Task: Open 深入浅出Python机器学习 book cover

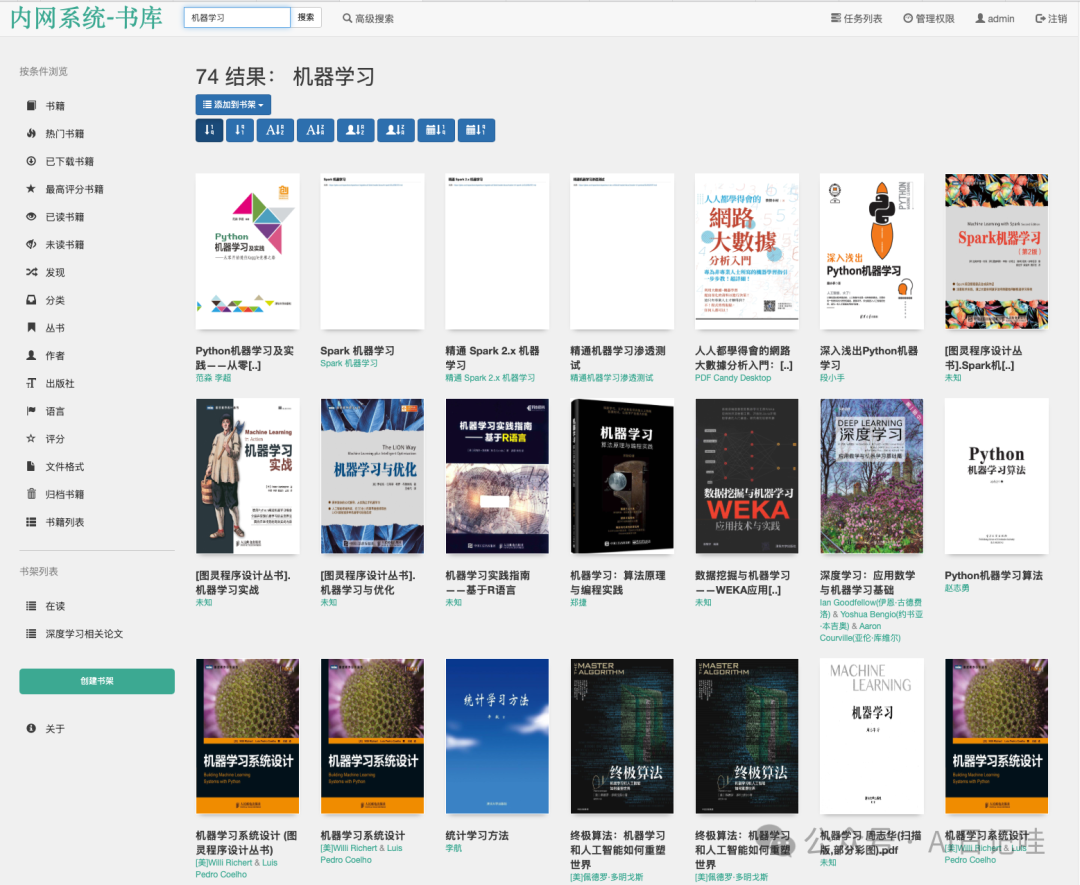Action: [871, 251]
